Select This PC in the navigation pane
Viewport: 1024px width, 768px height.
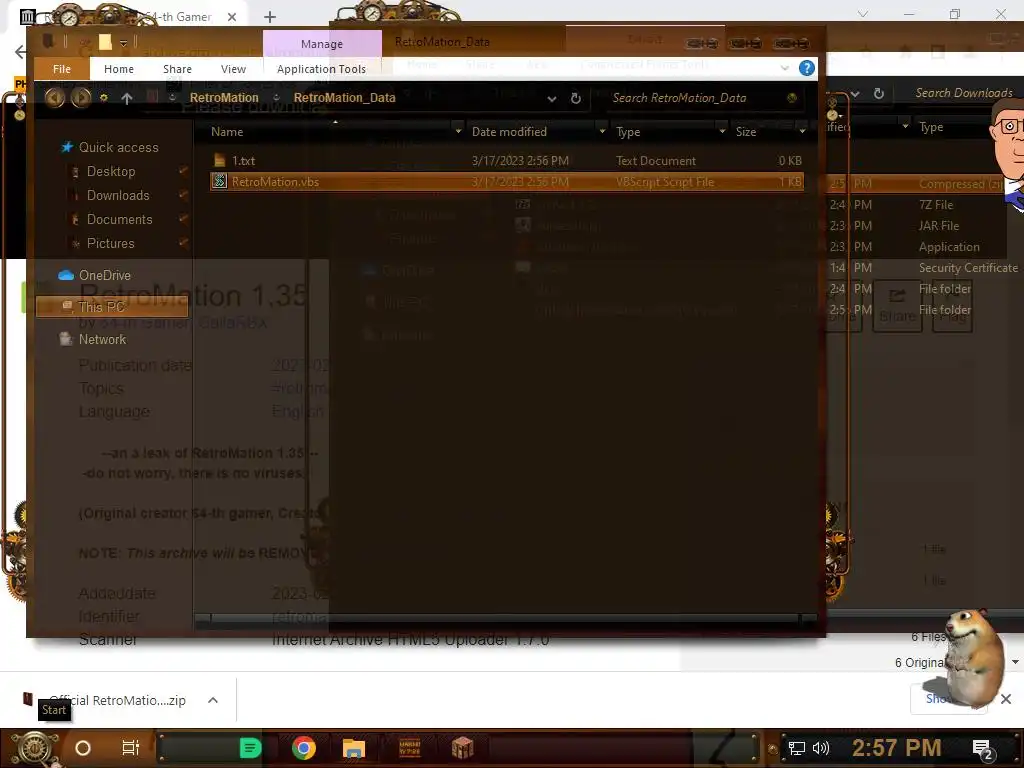pyautogui.click(x=112, y=306)
